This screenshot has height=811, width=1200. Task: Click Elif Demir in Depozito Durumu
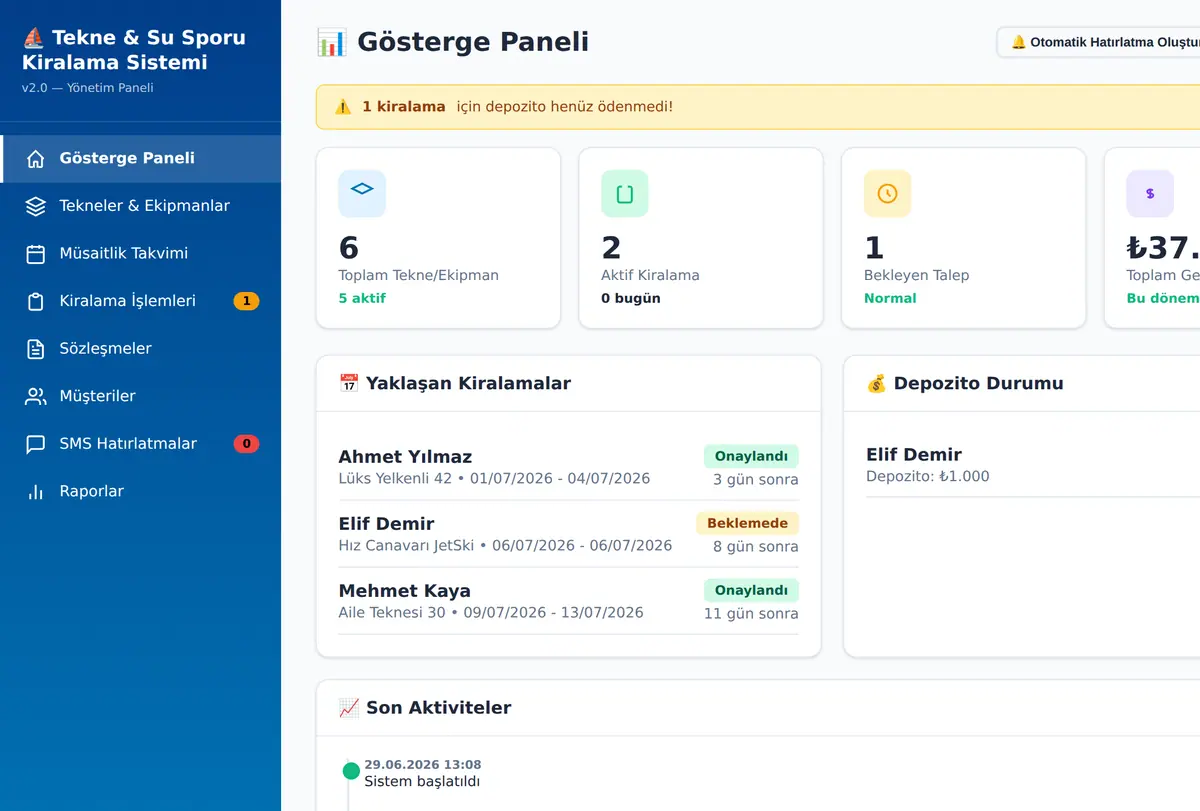coord(914,455)
